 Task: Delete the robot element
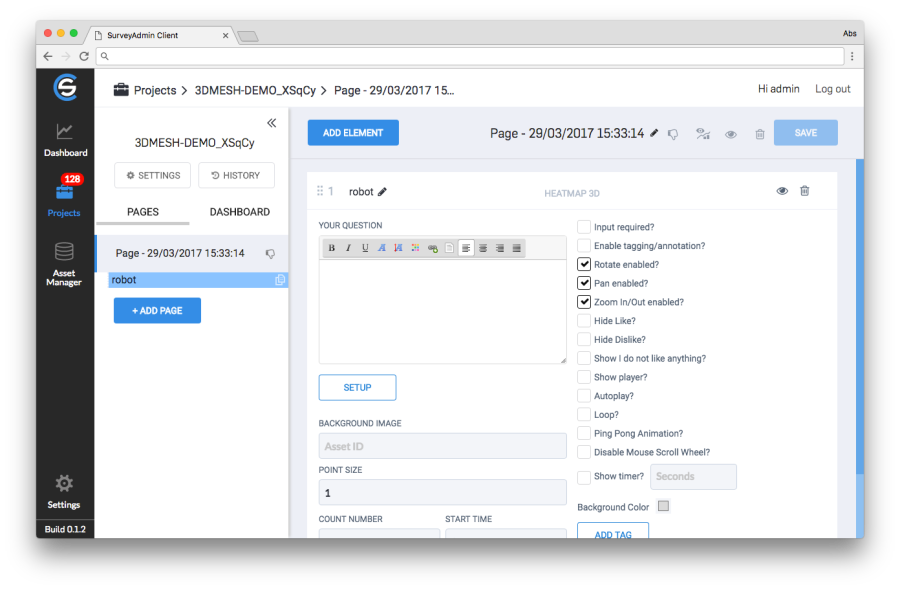805,191
